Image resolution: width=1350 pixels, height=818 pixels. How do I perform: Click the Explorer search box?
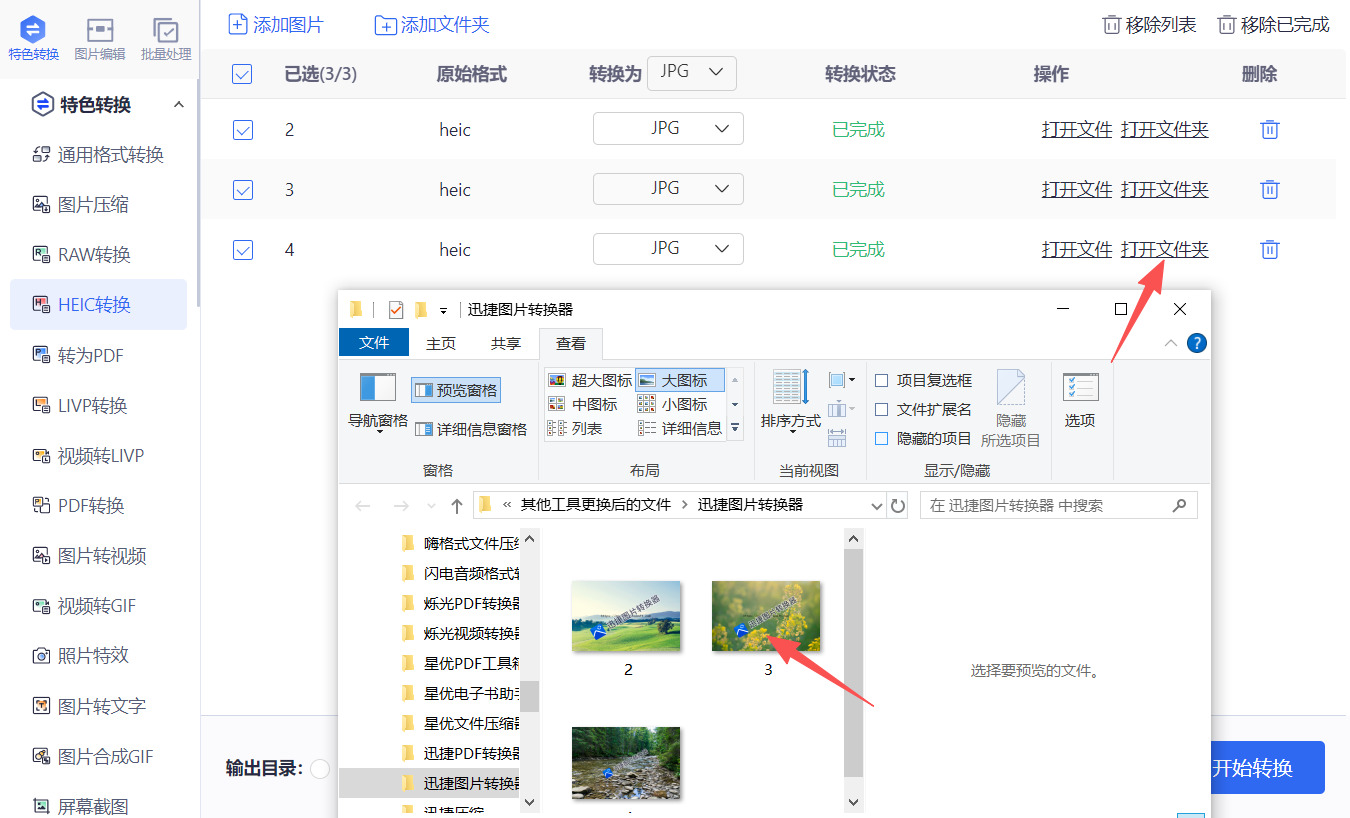point(1058,506)
